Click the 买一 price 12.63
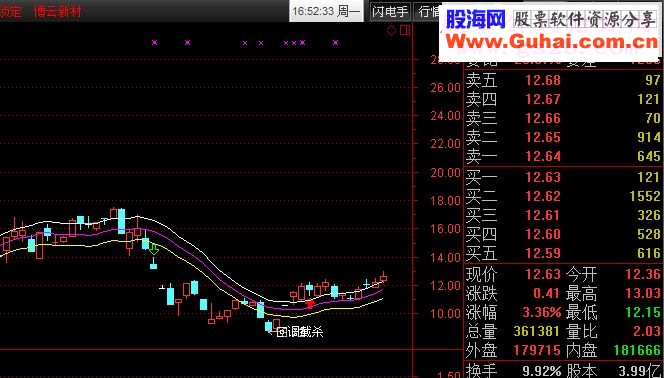 click(543, 177)
